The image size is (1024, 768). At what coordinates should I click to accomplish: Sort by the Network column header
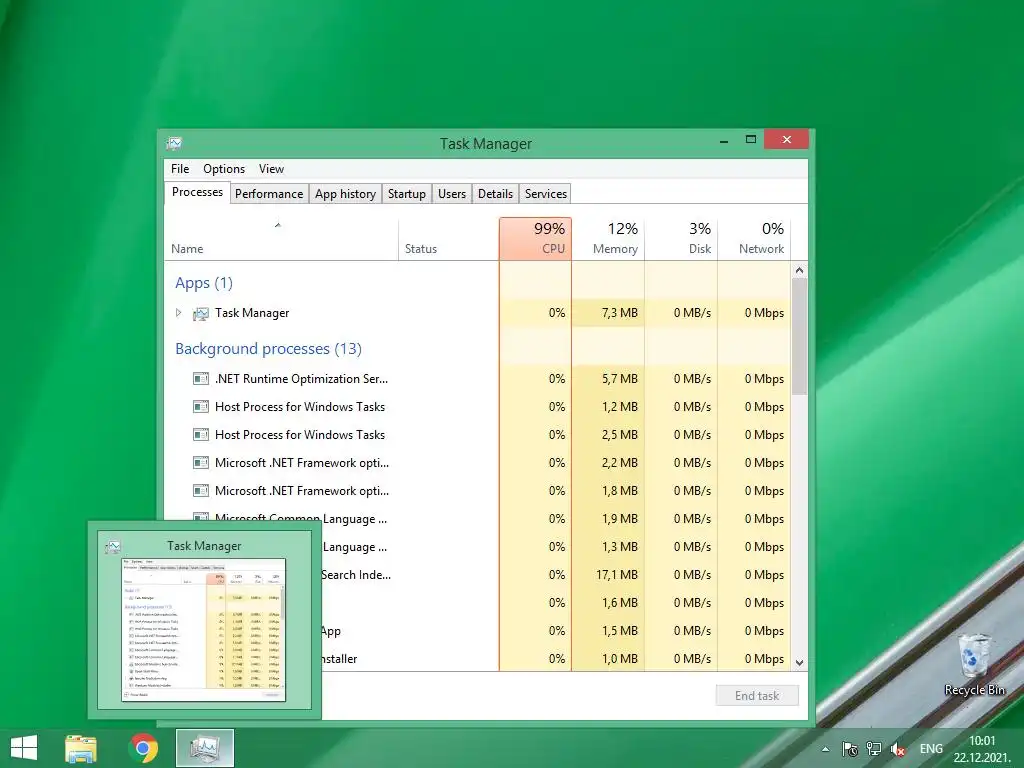pyautogui.click(x=754, y=239)
